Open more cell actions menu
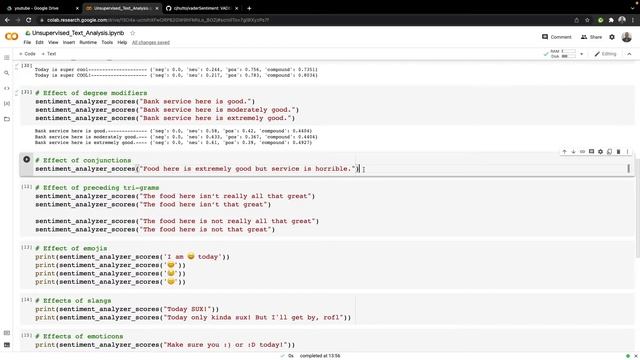 point(627,152)
